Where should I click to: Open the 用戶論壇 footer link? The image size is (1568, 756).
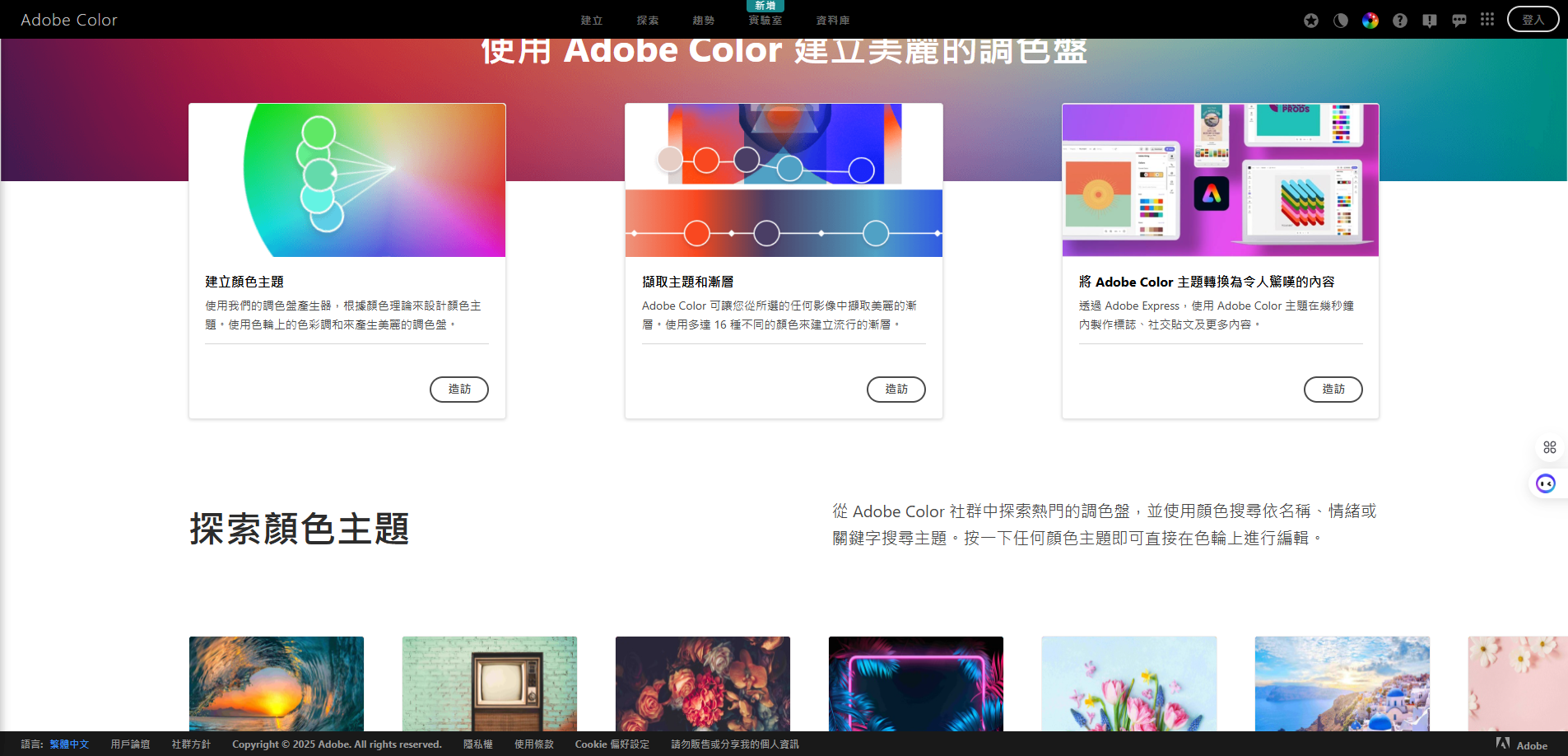tap(130, 744)
